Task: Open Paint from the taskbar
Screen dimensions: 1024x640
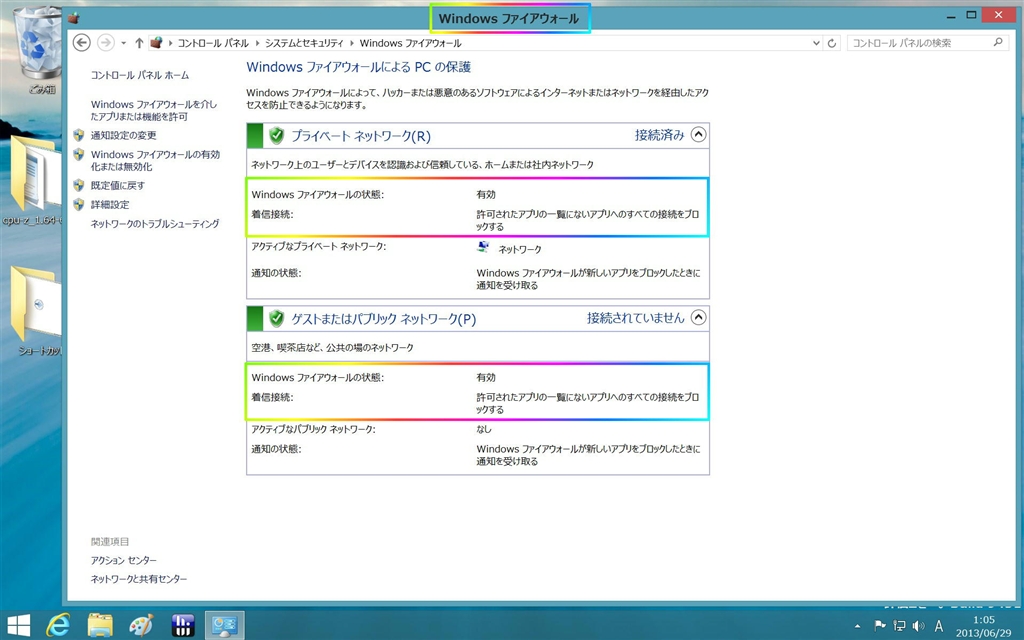Action: 141,625
